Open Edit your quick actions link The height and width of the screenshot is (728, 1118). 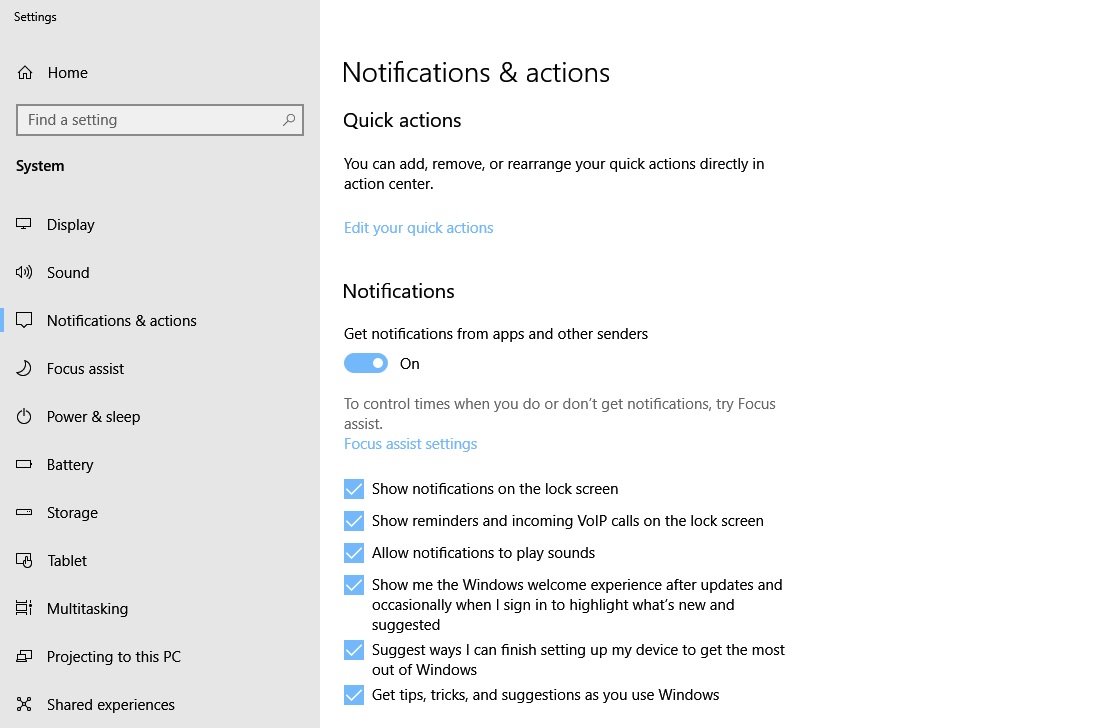click(418, 228)
